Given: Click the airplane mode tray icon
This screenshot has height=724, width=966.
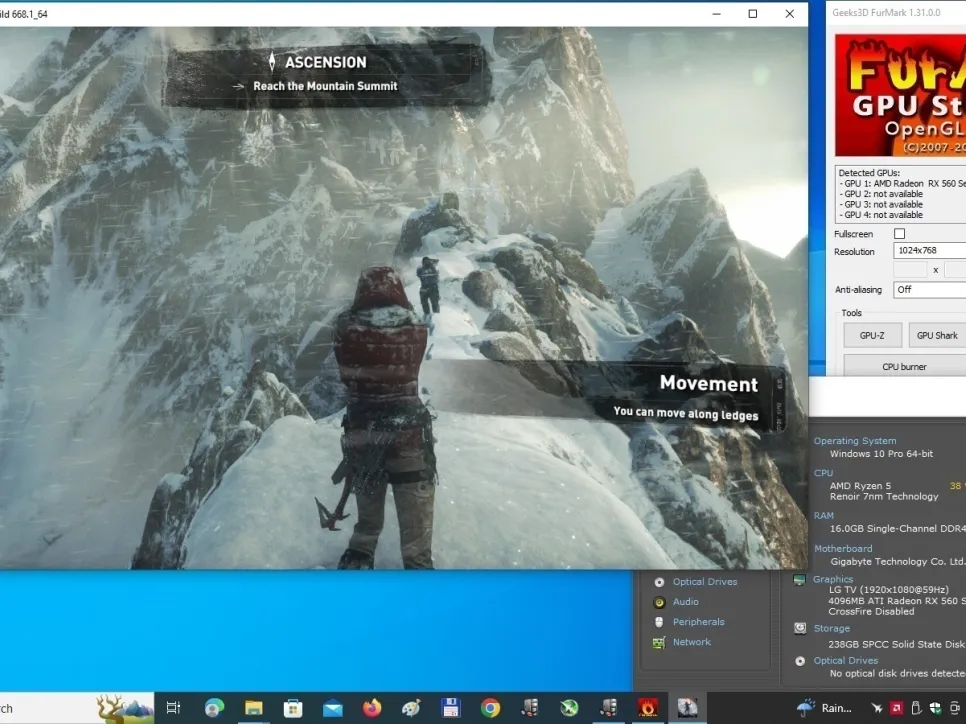Looking at the screenshot, I should [x=876, y=709].
